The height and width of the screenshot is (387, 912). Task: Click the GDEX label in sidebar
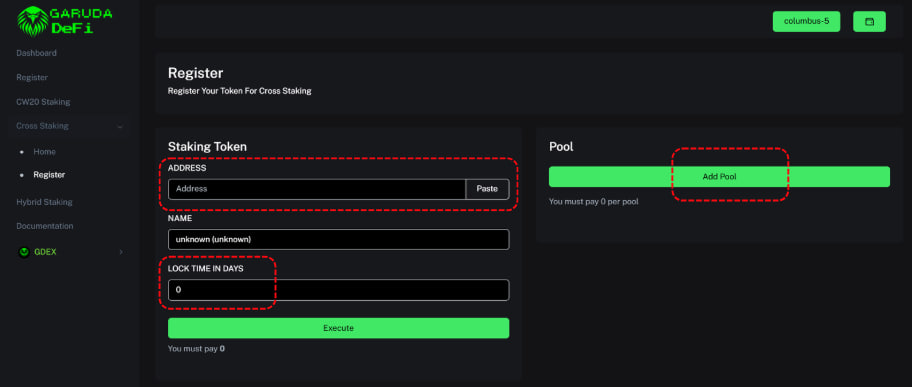pos(45,252)
